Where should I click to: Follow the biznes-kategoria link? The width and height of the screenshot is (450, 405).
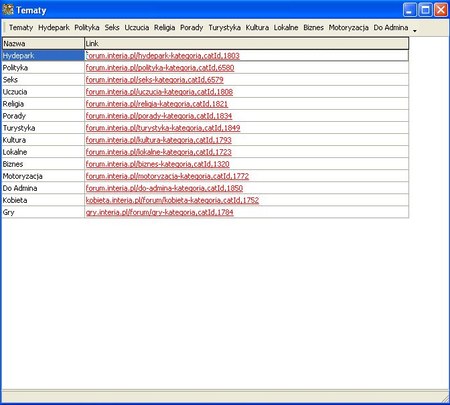coord(158,164)
